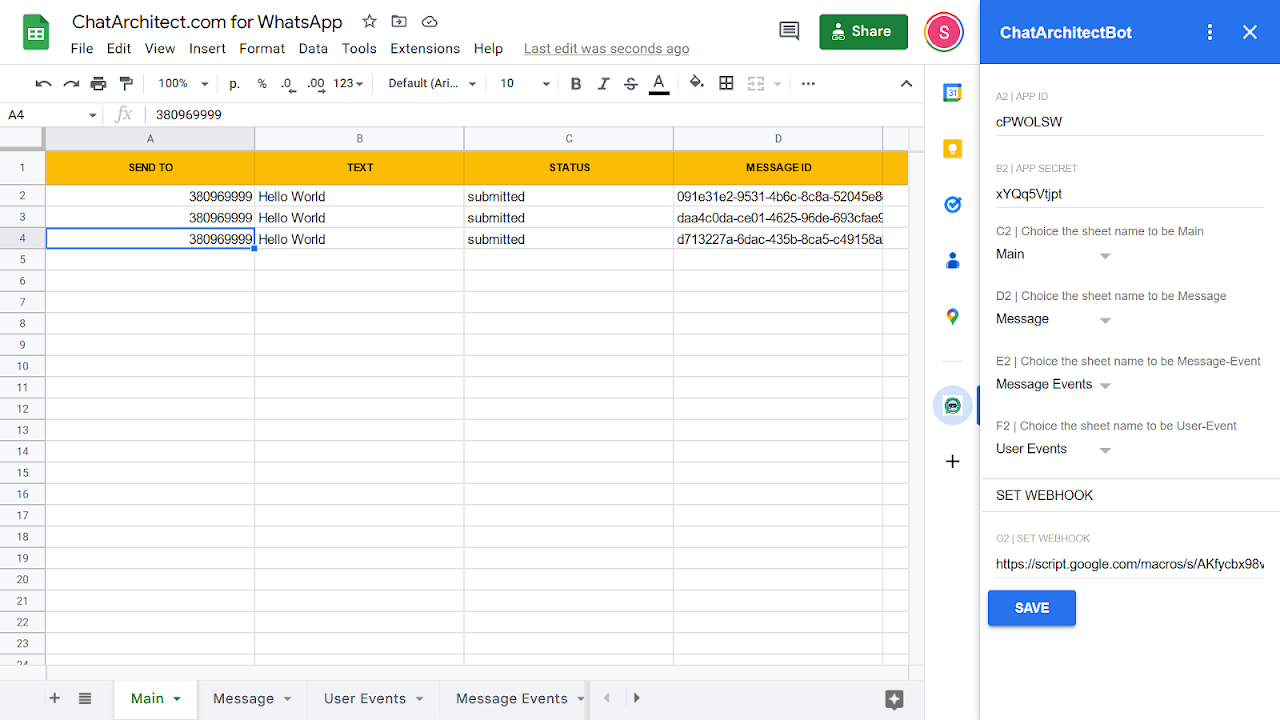This screenshot has height=720, width=1280.
Task: Click the undo arrow icon
Action: (44, 84)
